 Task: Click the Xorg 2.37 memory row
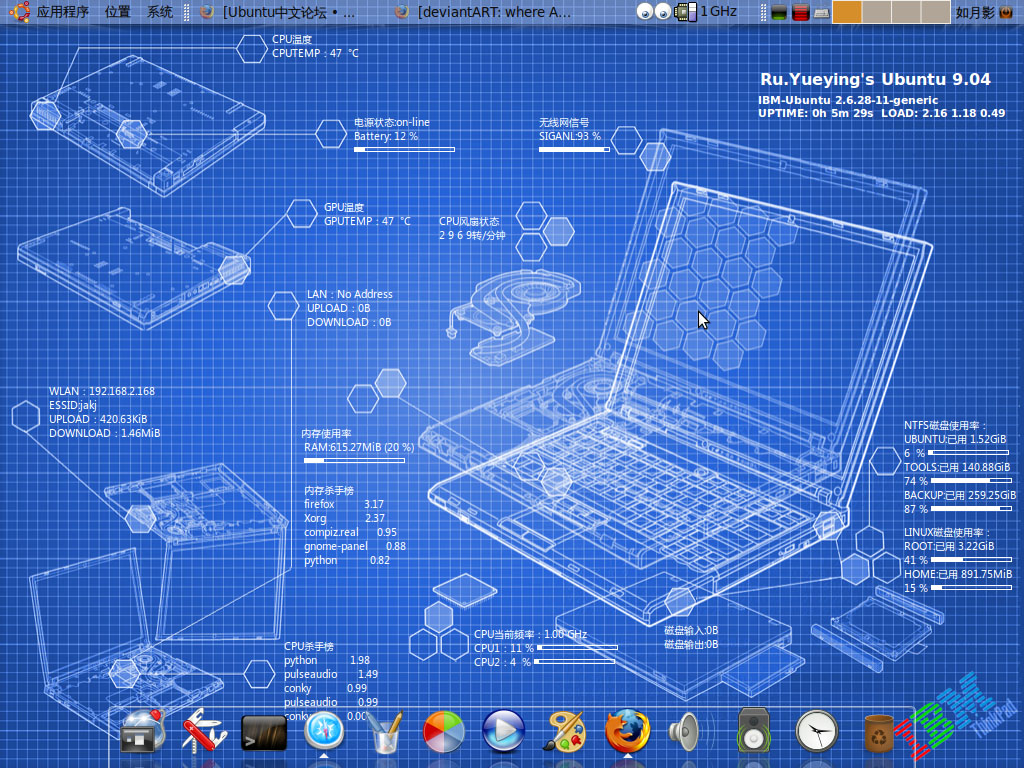[344, 518]
